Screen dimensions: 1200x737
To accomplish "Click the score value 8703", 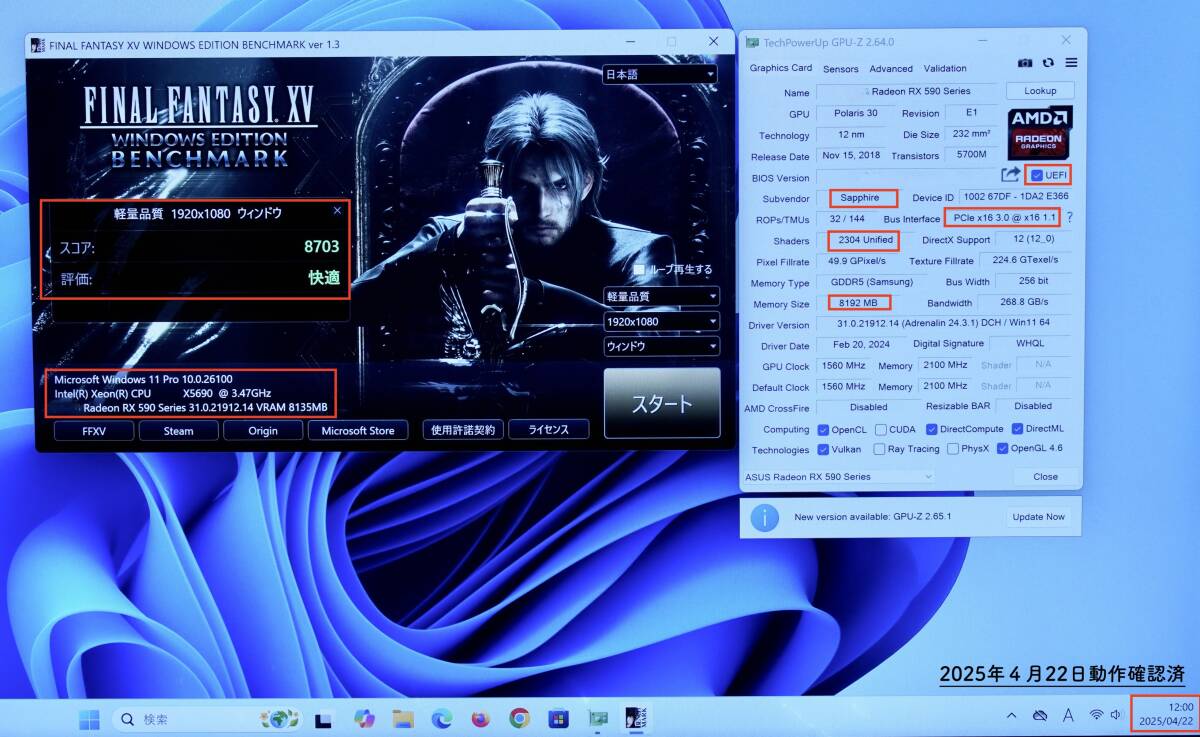I will click(322, 246).
